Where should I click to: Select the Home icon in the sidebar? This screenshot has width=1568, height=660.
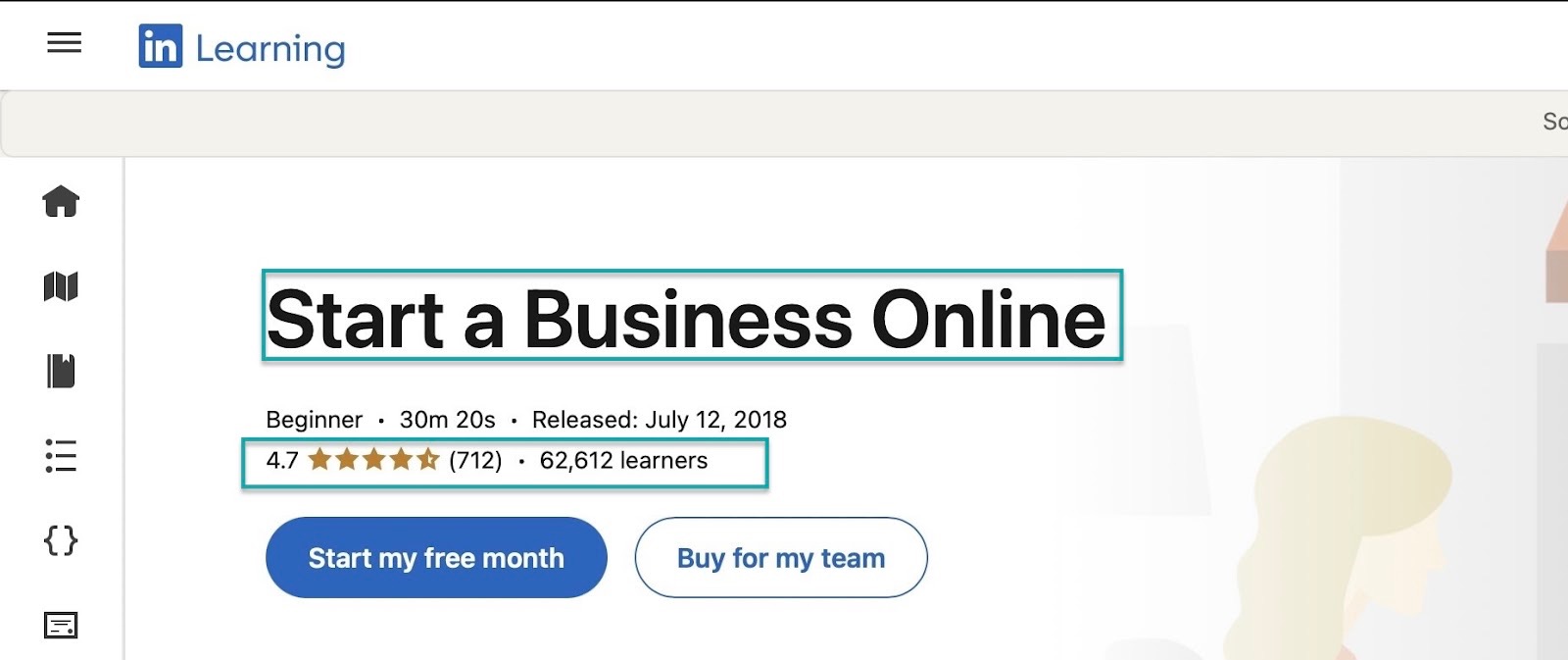click(x=61, y=202)
